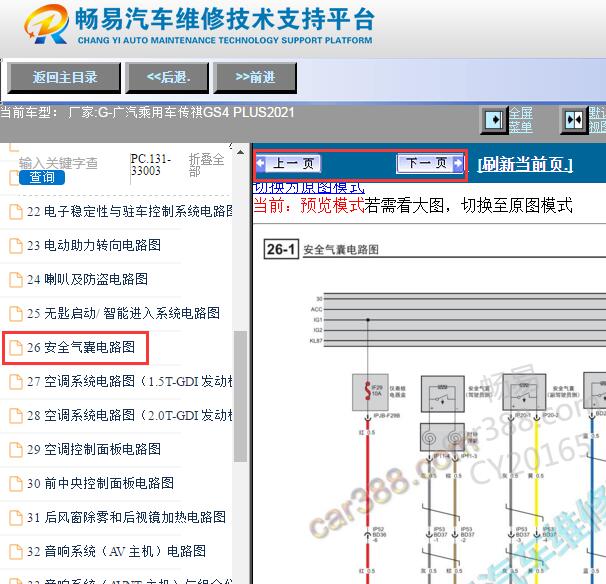
Task: Click the default view icon
Action: [x=574, y=120]
